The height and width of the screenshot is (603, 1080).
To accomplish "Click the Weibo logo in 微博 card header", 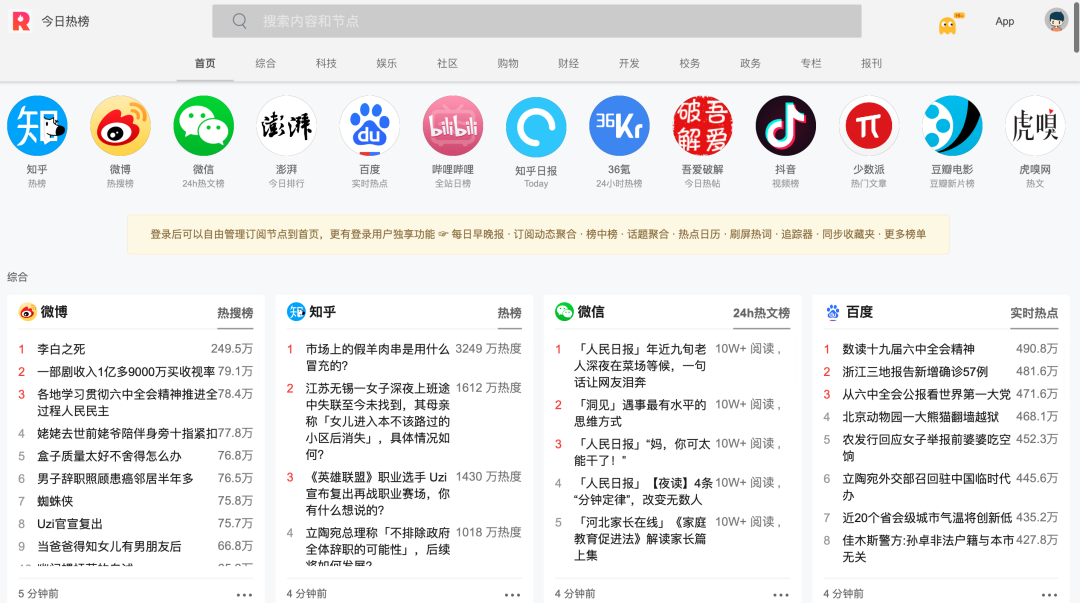I will 27,312.
